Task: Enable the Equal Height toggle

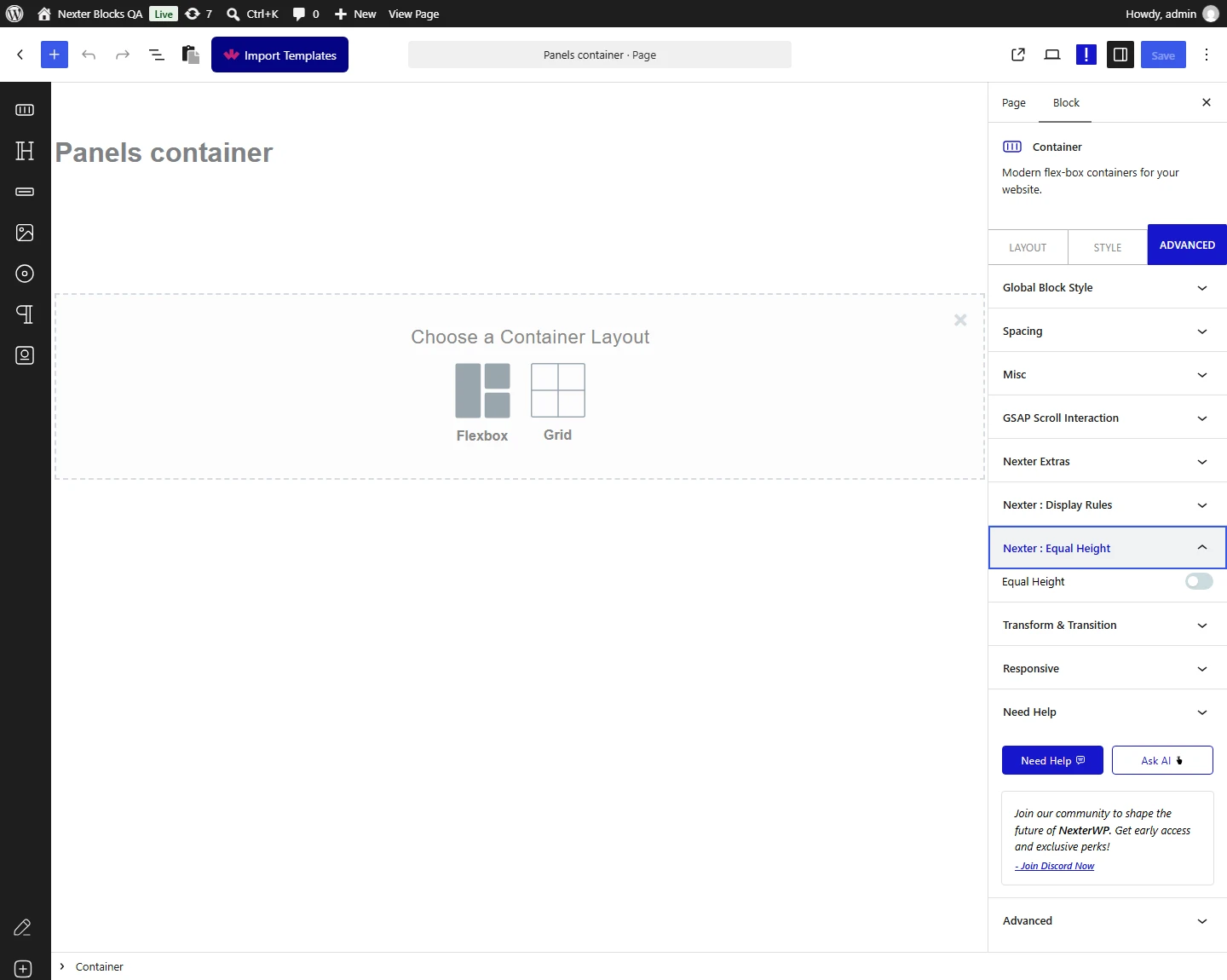Action: coord(1199,581)
